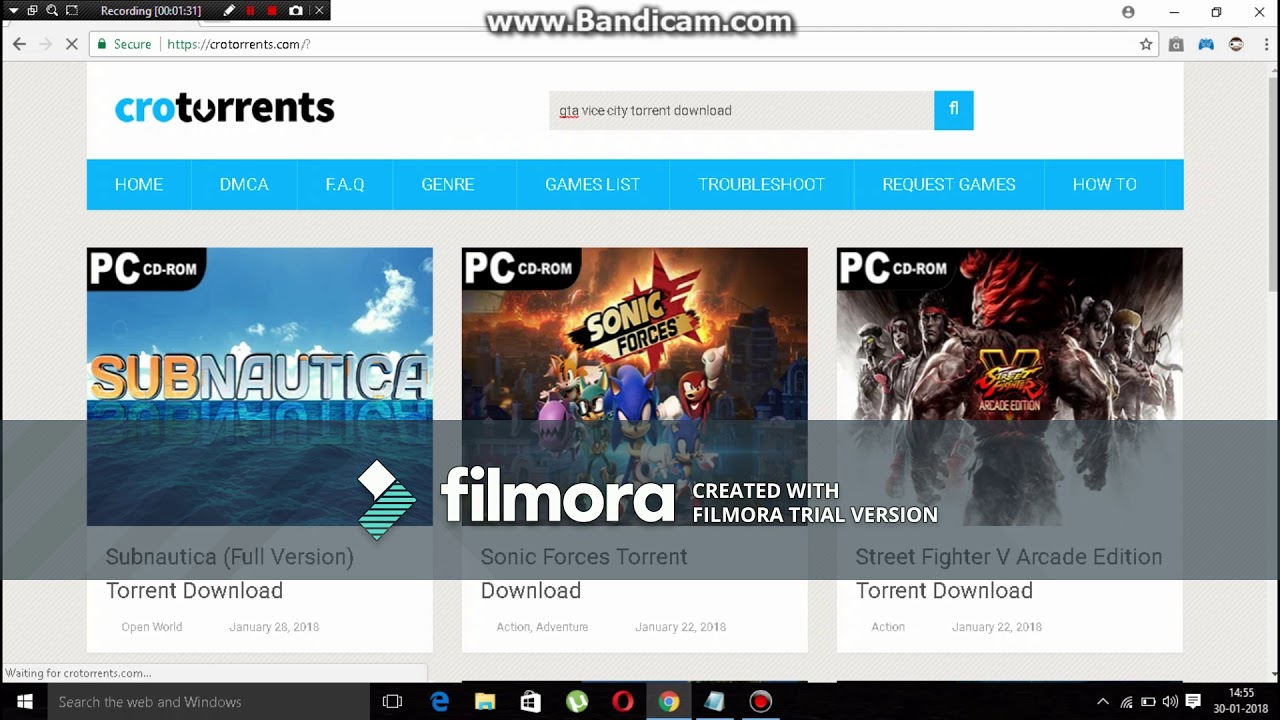The image size is (1280, 720).
Task: Click the browser forward arrow
Action: (x=45, y=44)
